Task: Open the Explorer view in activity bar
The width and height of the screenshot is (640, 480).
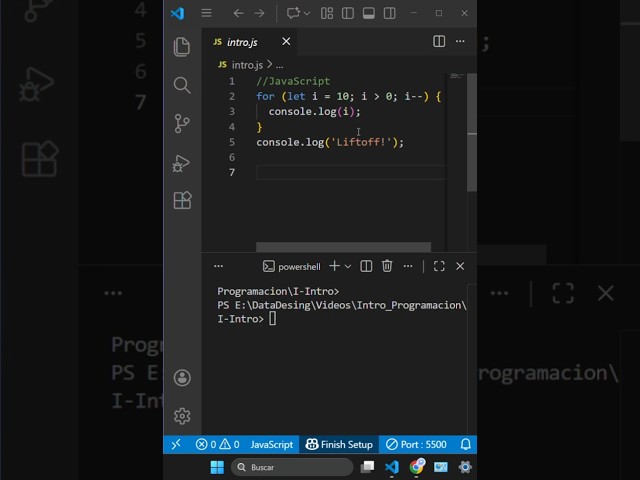Action: (x=182, y=47)
